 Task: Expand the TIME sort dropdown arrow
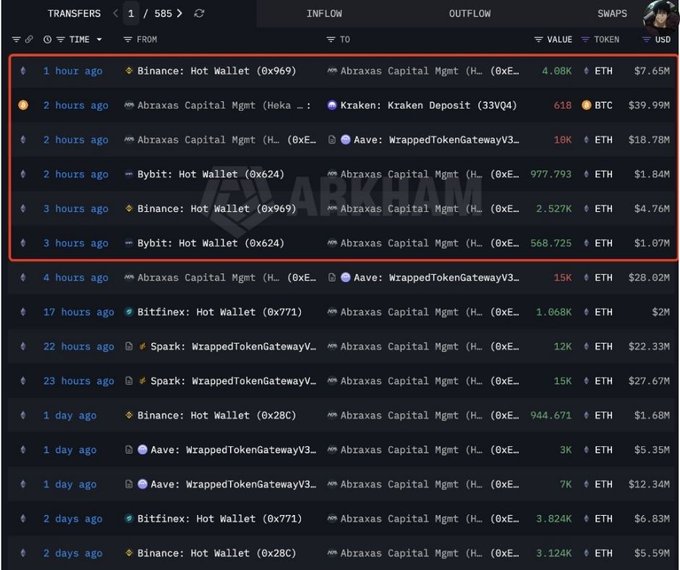(99, 39)
